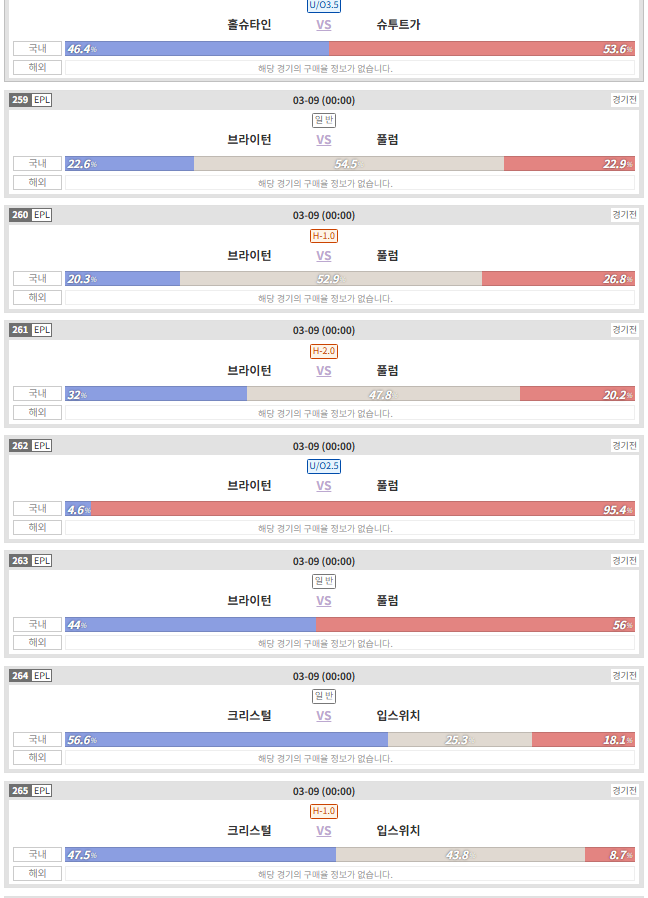The height and width of the screenshot is (898, 648).
Task: Click the 56.6% blue bar in match 264
Action: click(226, 739)
